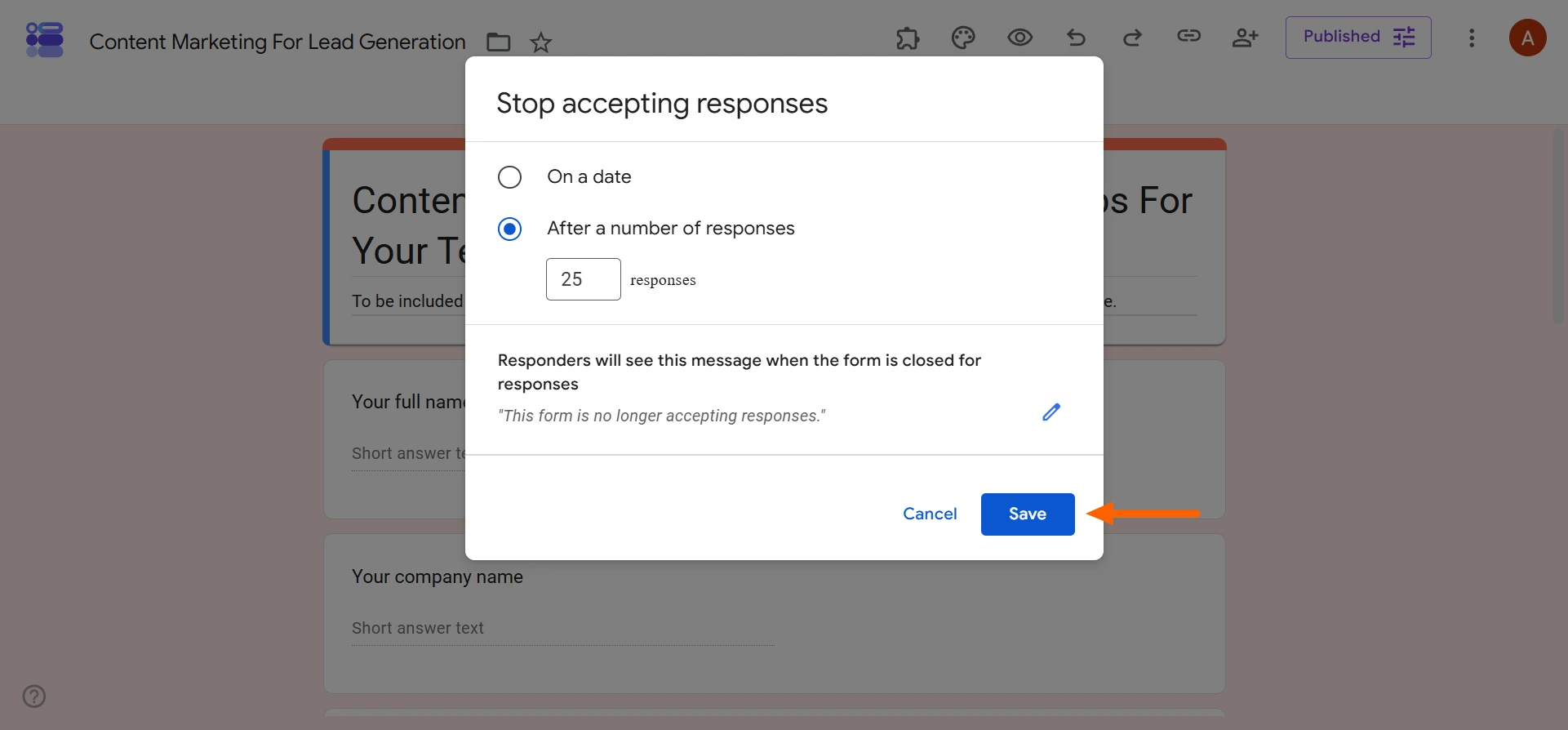The height and width of the screenshot is (730, 1568).
Task: Move form to folder icon
Action: [498, 42]
